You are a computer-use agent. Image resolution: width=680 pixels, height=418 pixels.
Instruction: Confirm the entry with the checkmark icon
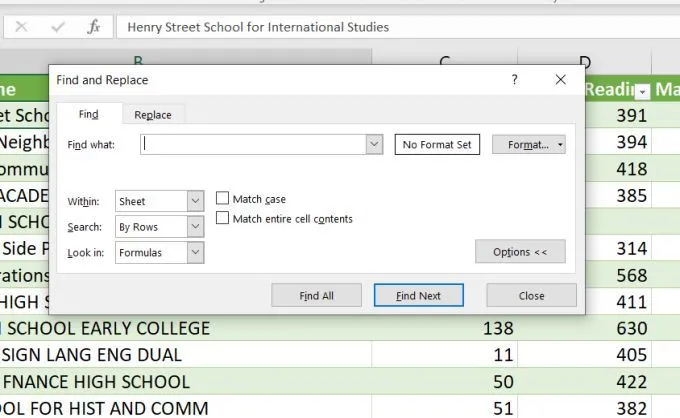coord(58,27)
